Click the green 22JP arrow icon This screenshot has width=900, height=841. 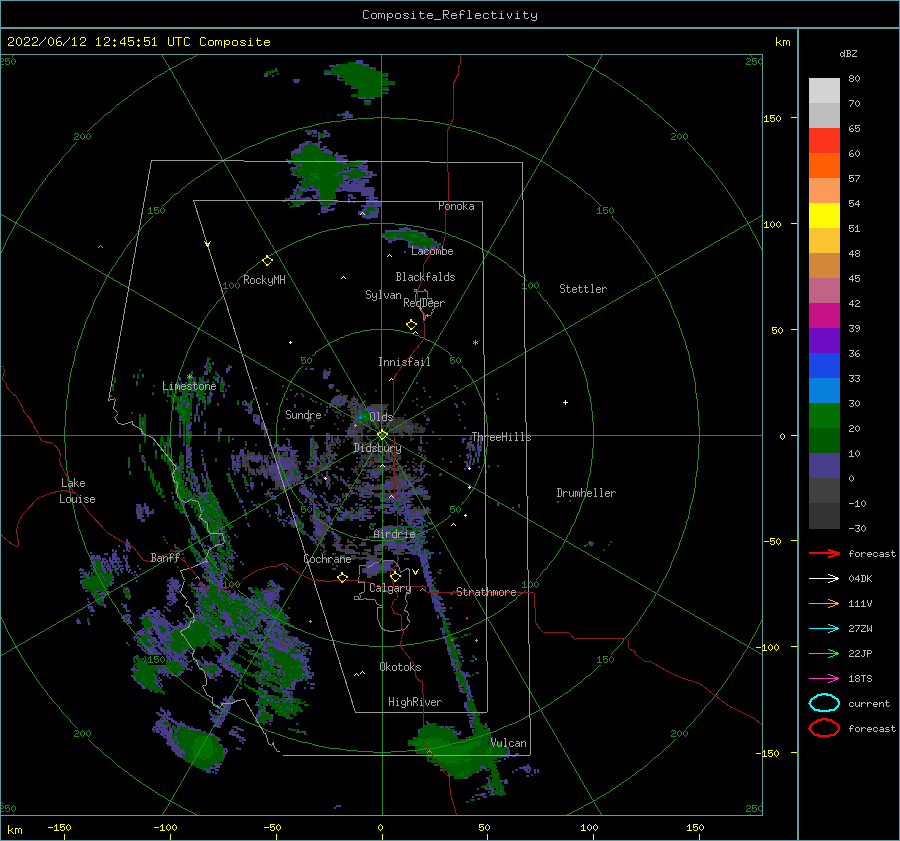point(824,653)
